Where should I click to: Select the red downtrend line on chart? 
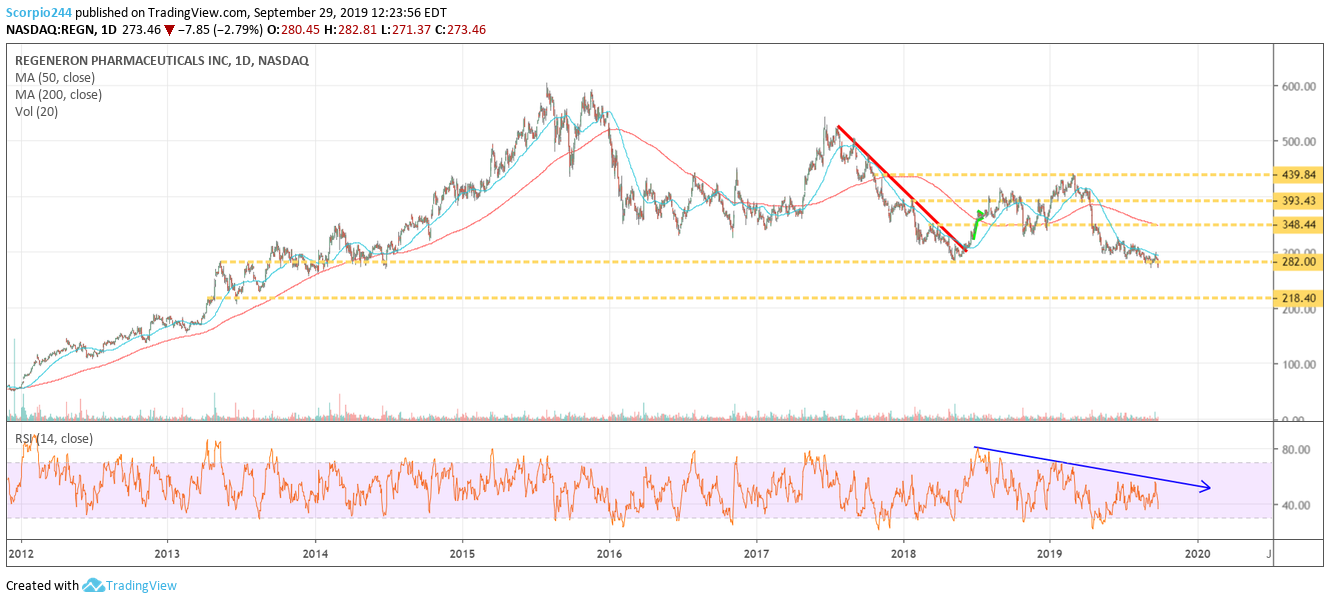click(902, 187)
